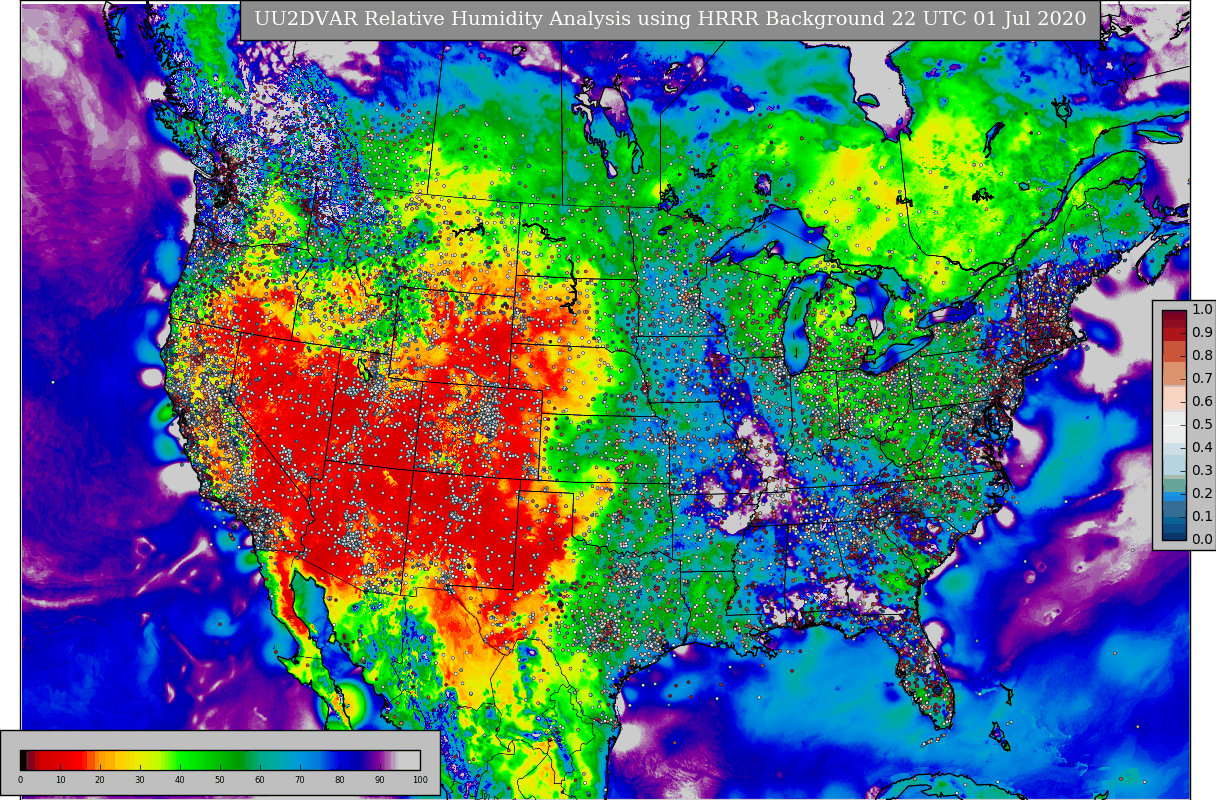
Task: Pick the light orange swatch beside 0.7 on vertical colorbar
Action: pos(1174,373)
